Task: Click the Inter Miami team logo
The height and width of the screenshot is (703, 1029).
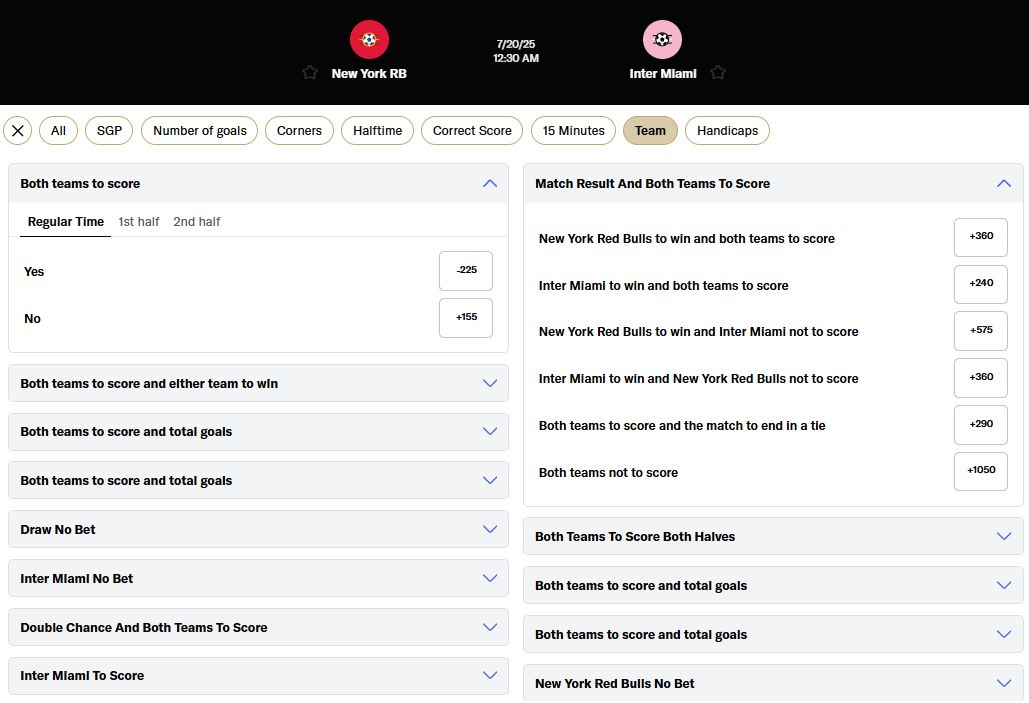Action: pyautogui.click(x=662, y=40)
